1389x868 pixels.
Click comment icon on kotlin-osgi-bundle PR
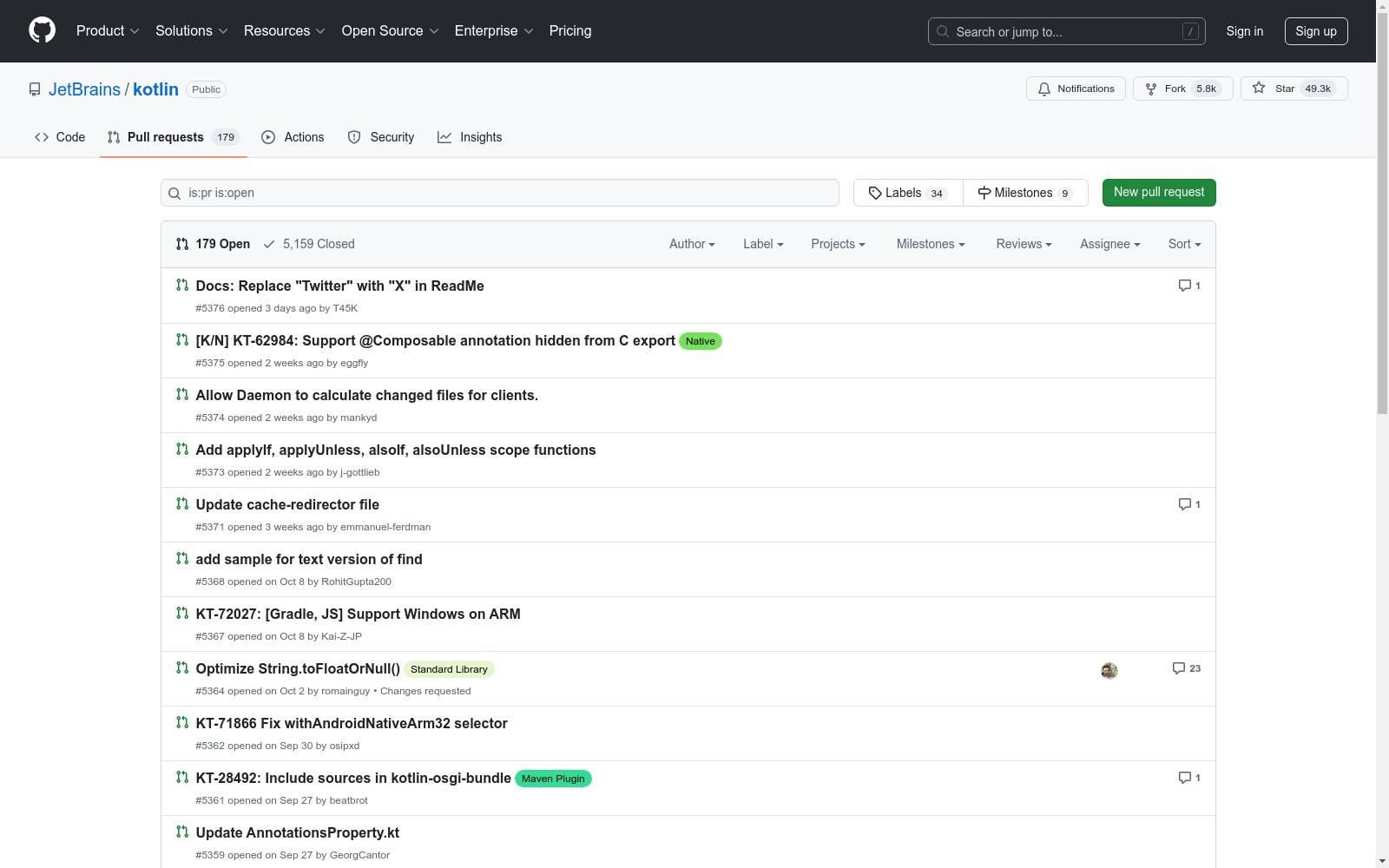1184,778
